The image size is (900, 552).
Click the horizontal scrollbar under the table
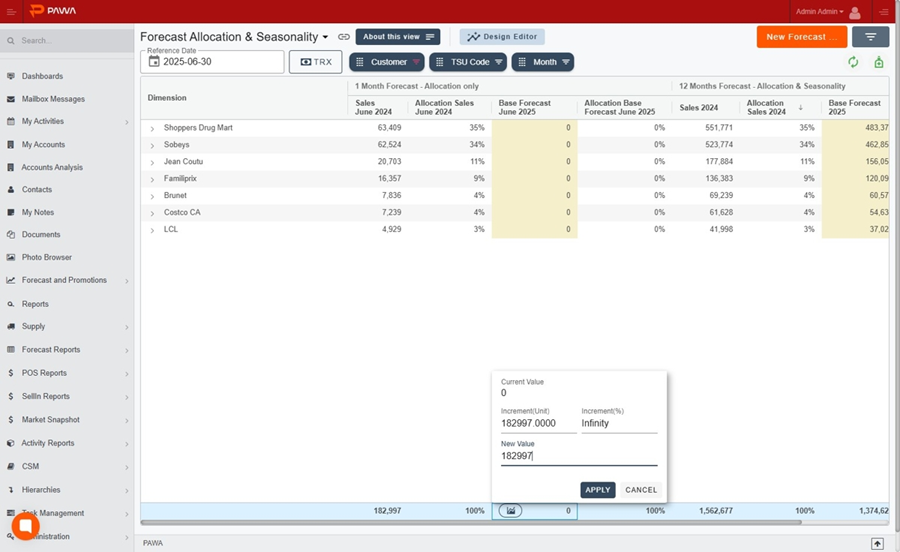click(x=471, y=523)
